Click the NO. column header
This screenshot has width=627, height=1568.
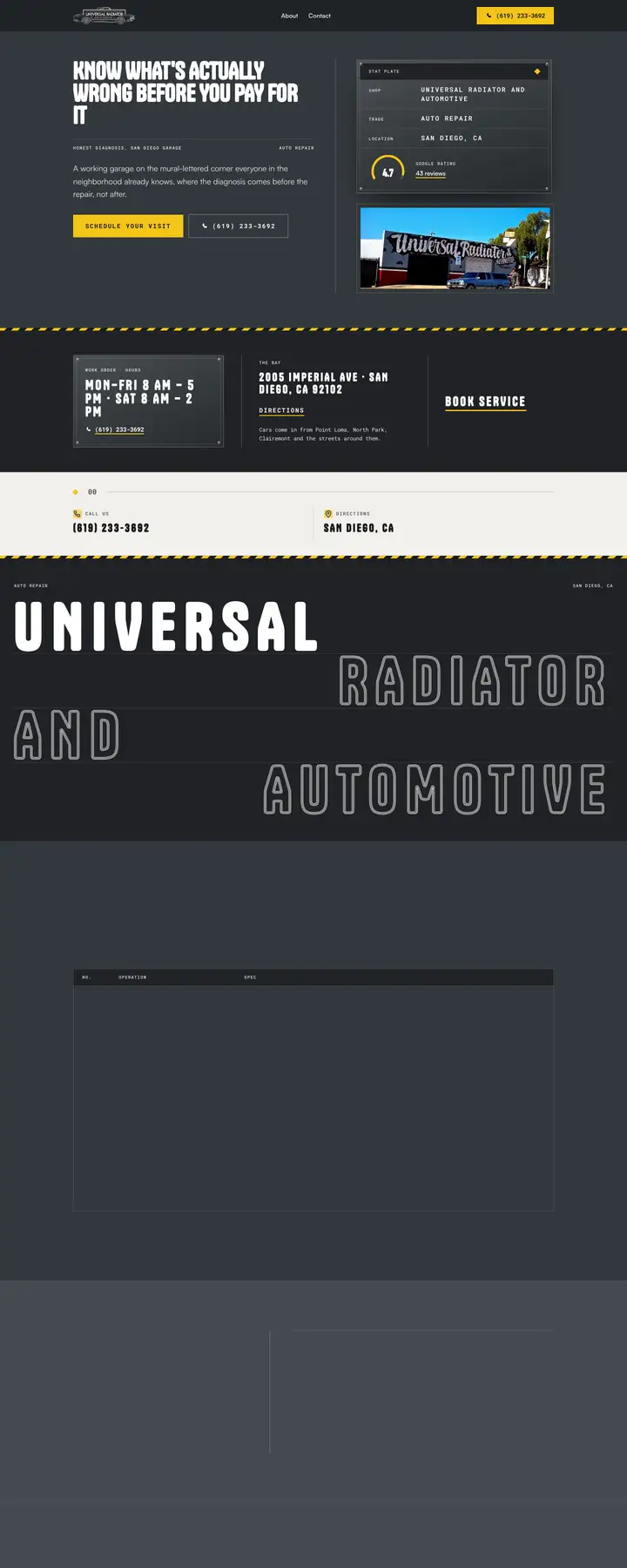click(86, 977)
